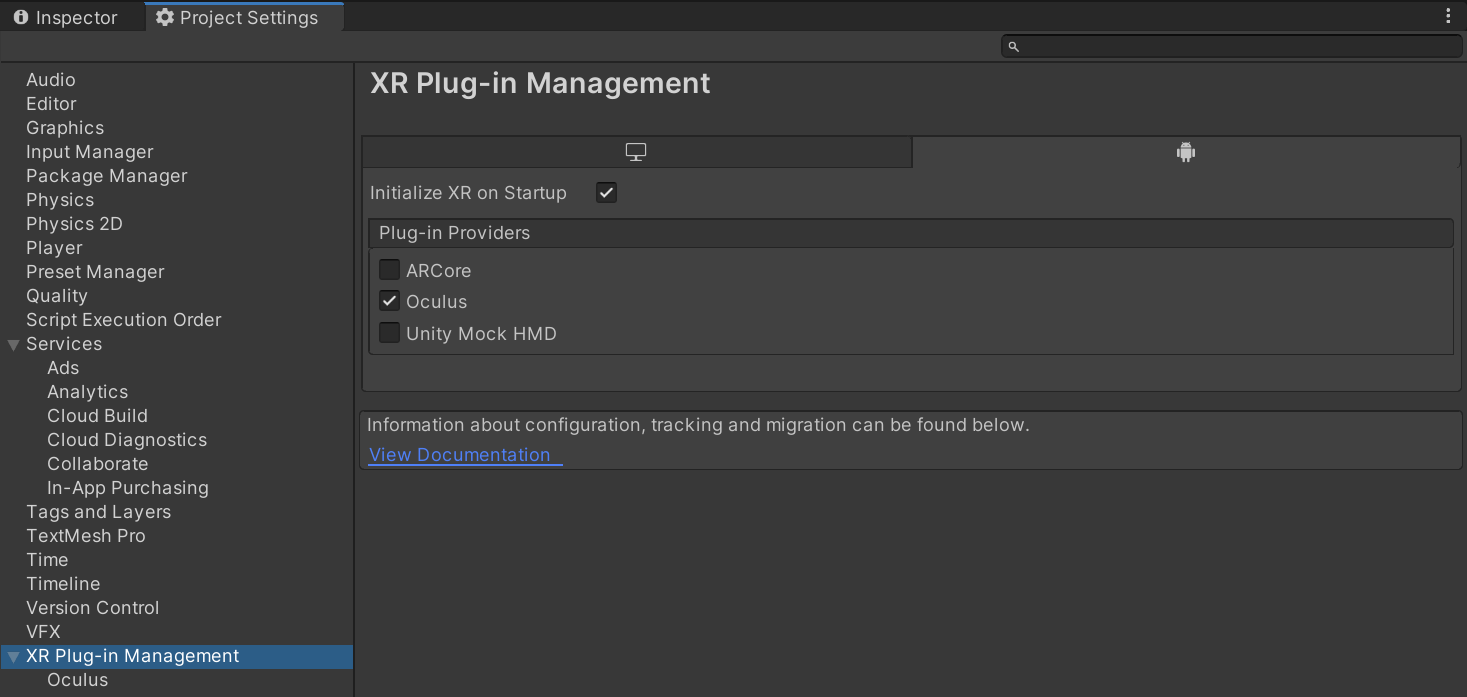Select the Android platform icon tab
This screenshot has width=1467, height=697.
[x=1186, y=152]
